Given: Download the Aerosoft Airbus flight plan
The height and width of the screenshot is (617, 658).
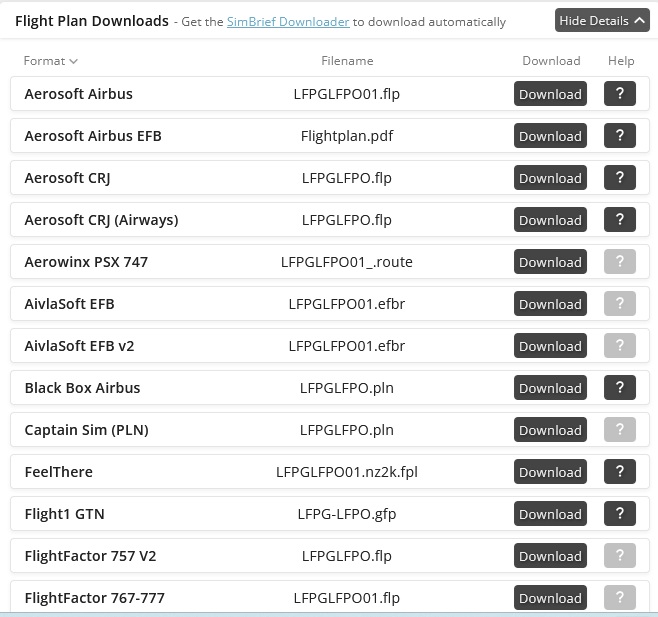Looking at the screenshot, I should (550, 94).
